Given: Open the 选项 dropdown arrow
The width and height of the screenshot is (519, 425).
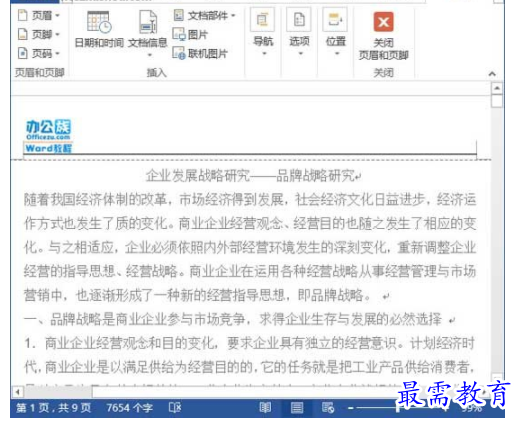Looking at the screenshot, I should pos(300,53).
